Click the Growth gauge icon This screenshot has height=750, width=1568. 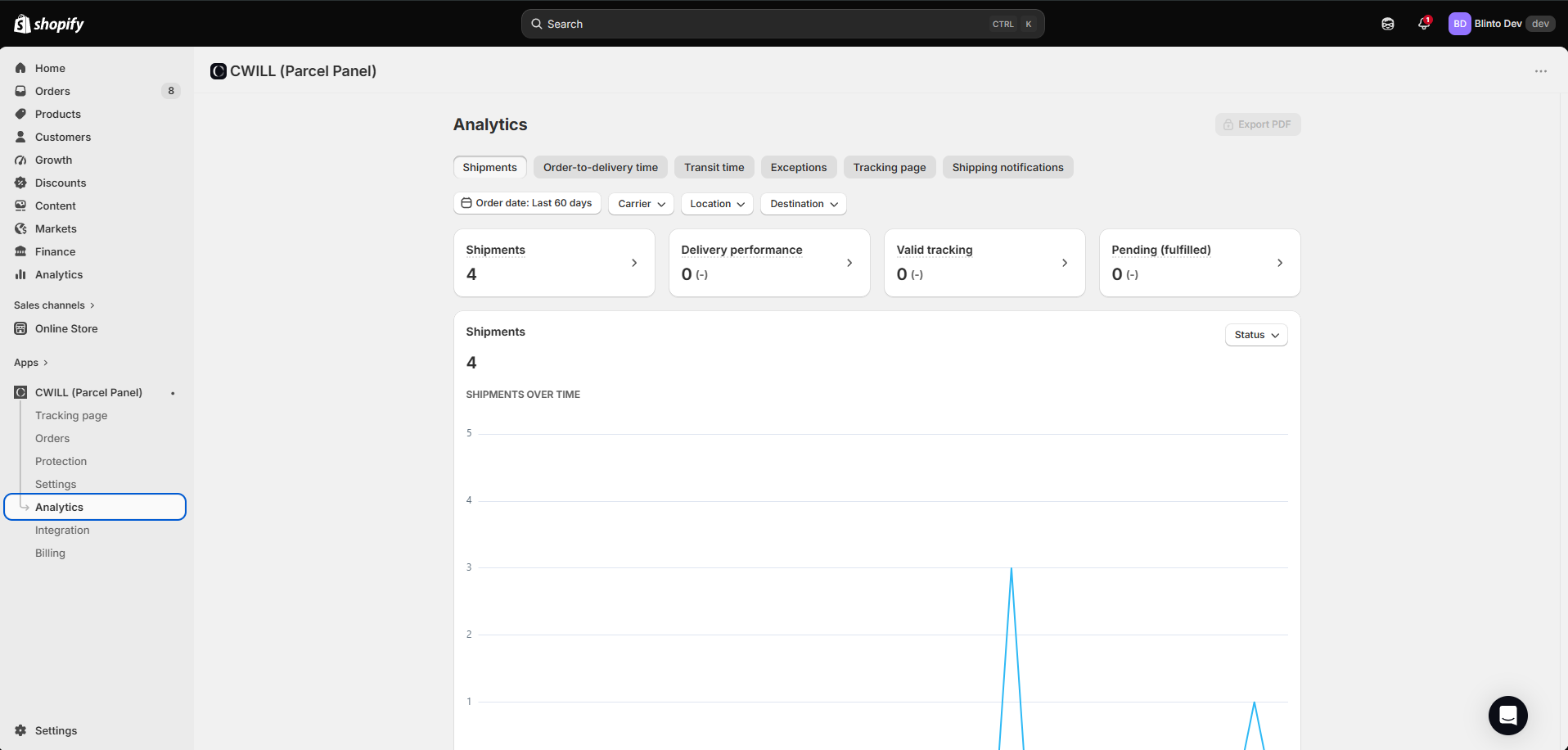tap(20, 160)
